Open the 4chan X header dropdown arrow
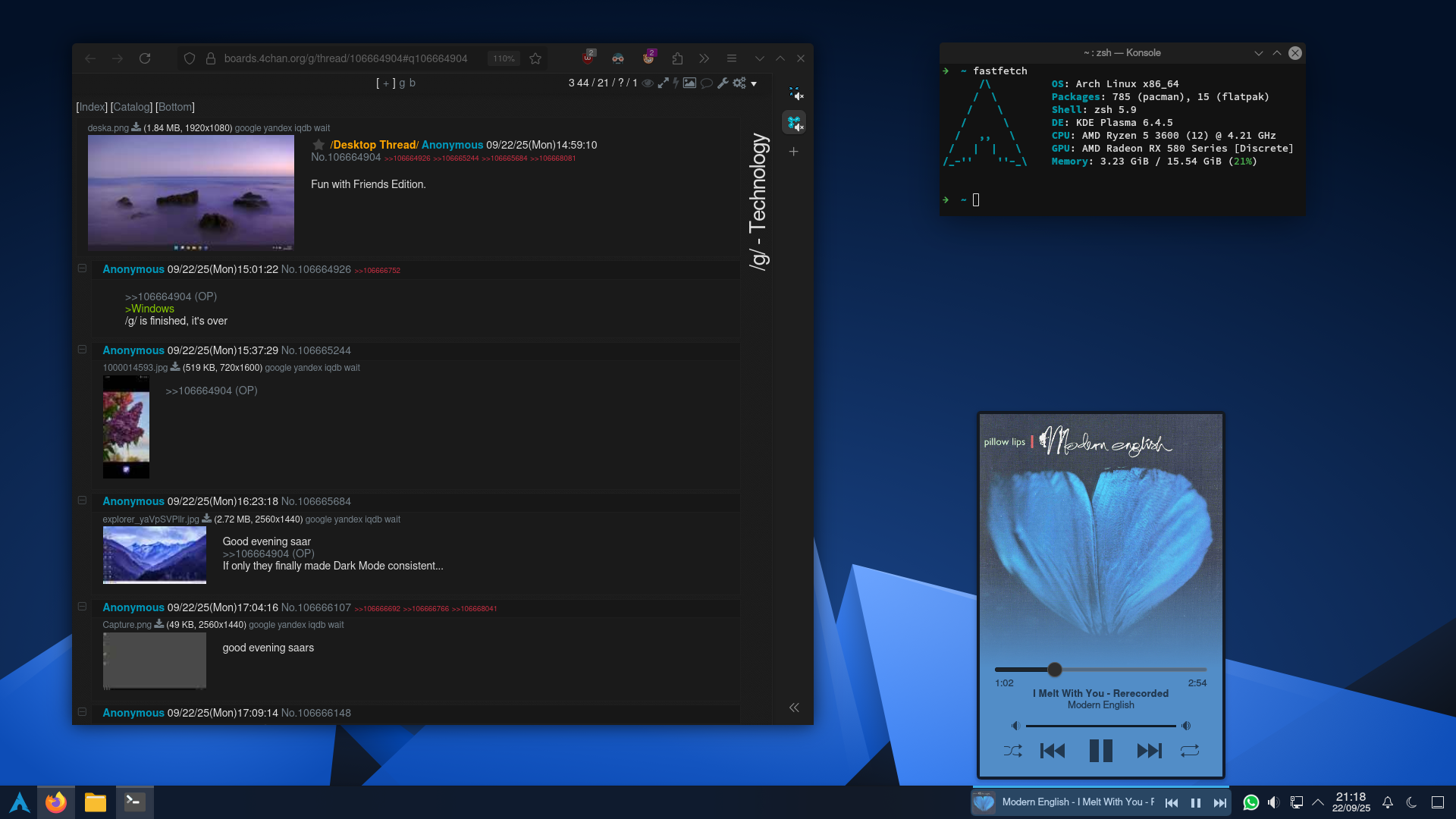This screenshot has height=819, width=1456. (754, 84)
